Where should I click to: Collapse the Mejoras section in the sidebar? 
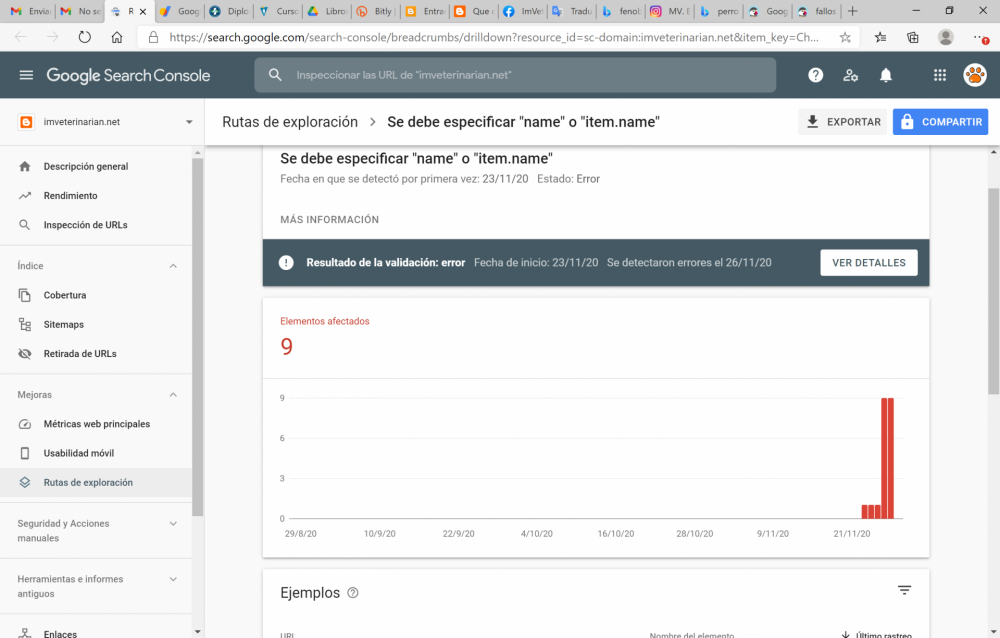[x=172, y=394]
